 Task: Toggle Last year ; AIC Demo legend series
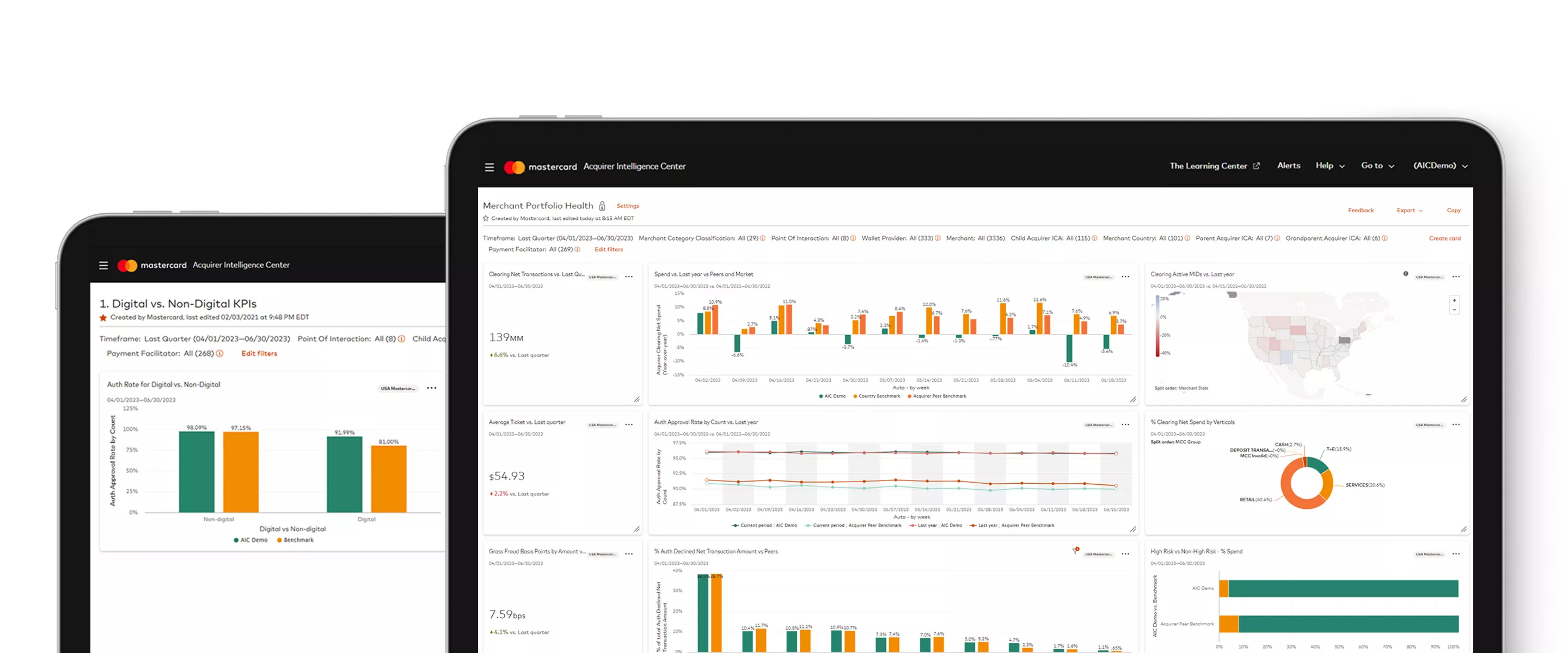point(935,525)
